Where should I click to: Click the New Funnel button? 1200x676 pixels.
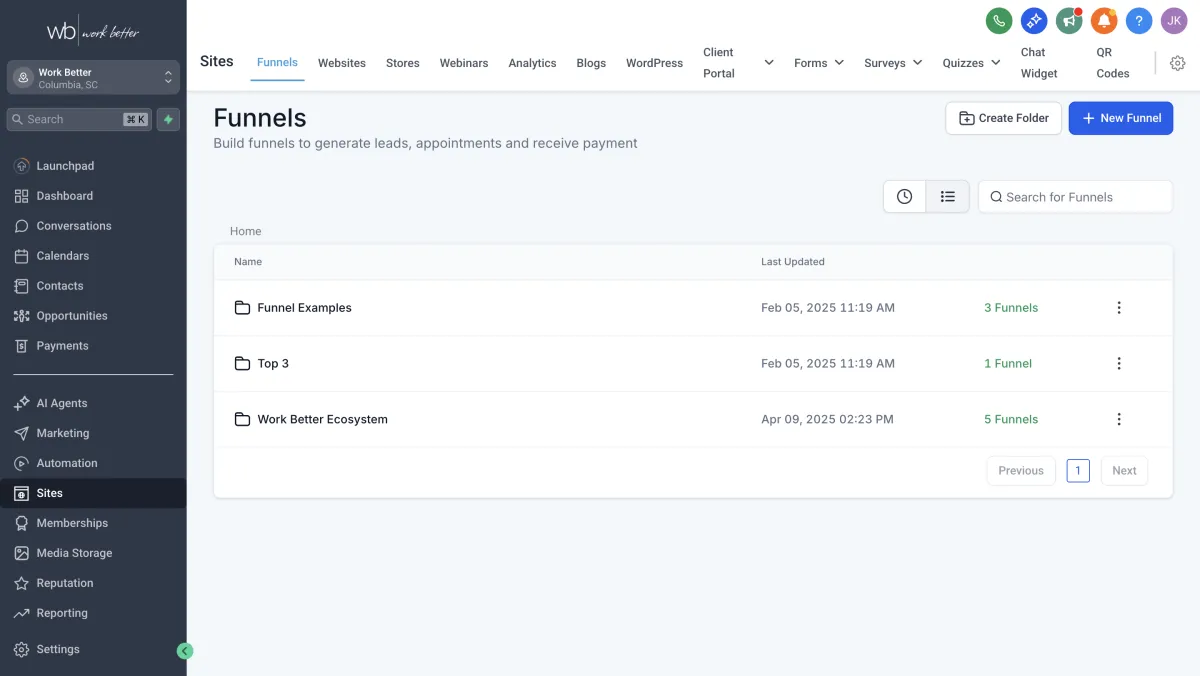pyautogui.click(x=1121, y=118)
